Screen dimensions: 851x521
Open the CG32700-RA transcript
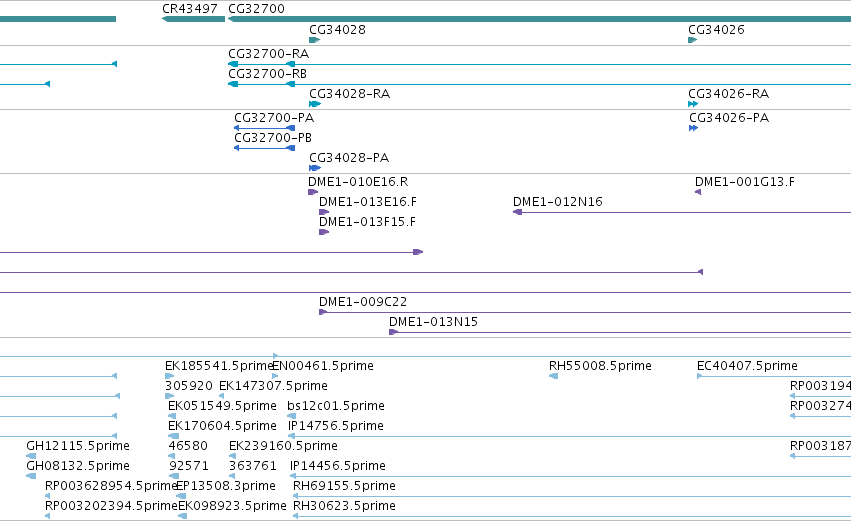point(539,64)
